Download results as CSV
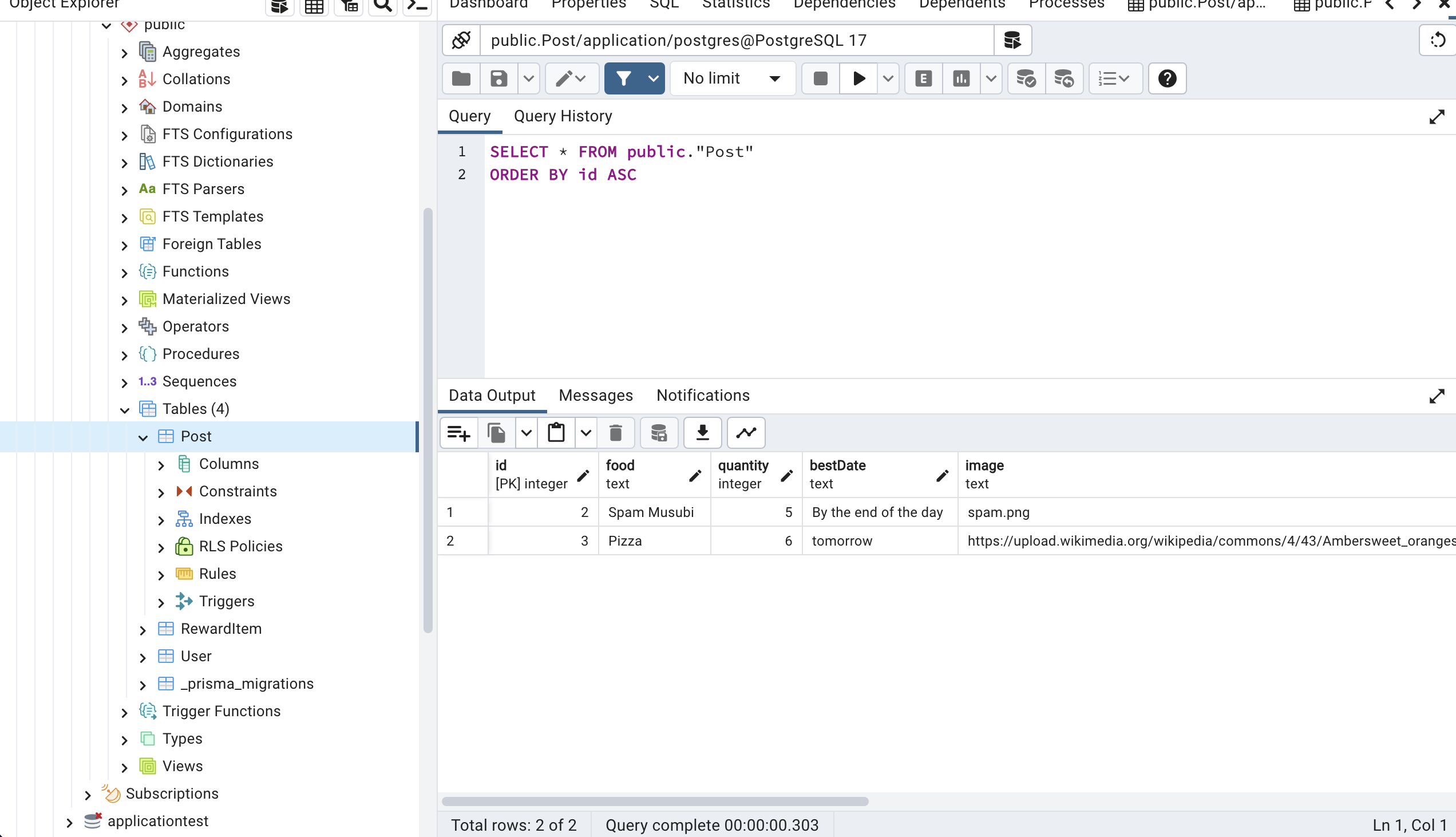Viewport: 1456px width, 837px height. point(703,432)
